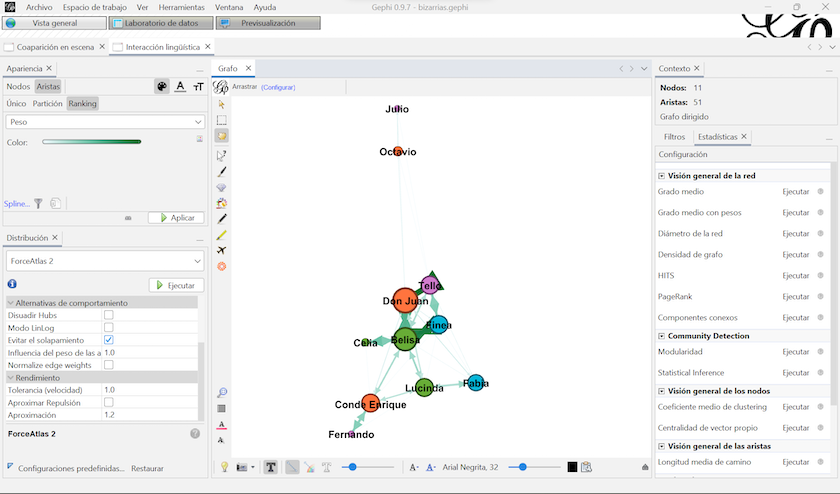
Task: Select the rectangle selection tool
Action: pyautogui.click(x=222, y=119)
